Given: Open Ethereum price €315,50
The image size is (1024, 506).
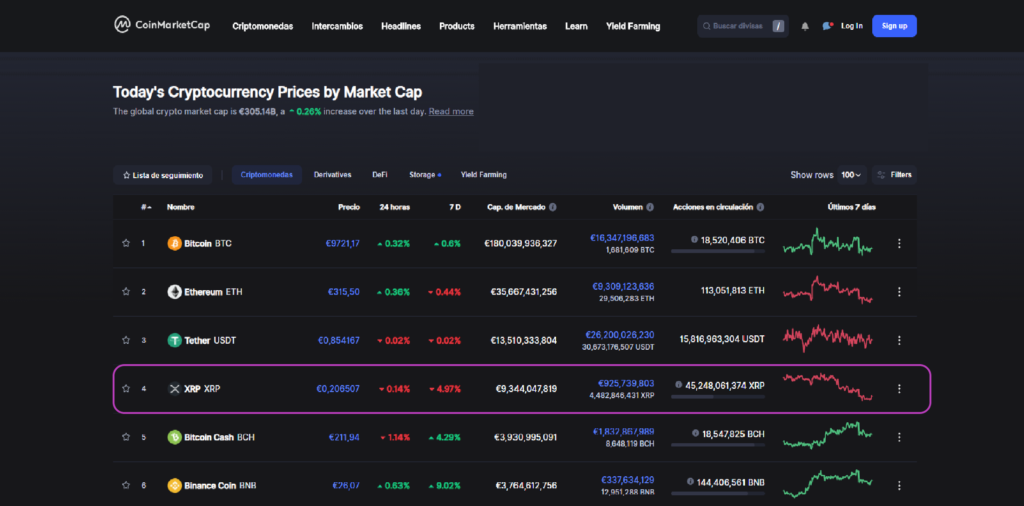Looking at the screenshot, I should 344,292.
